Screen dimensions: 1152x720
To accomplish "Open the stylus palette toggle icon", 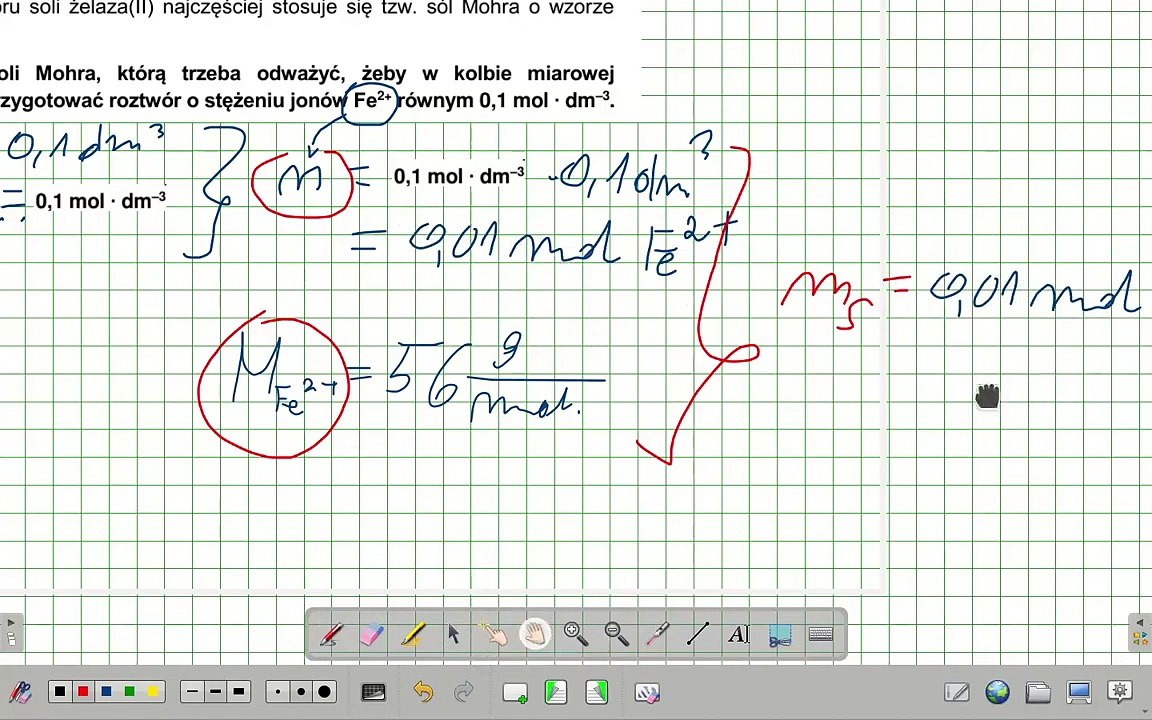I will pos(20,692).
